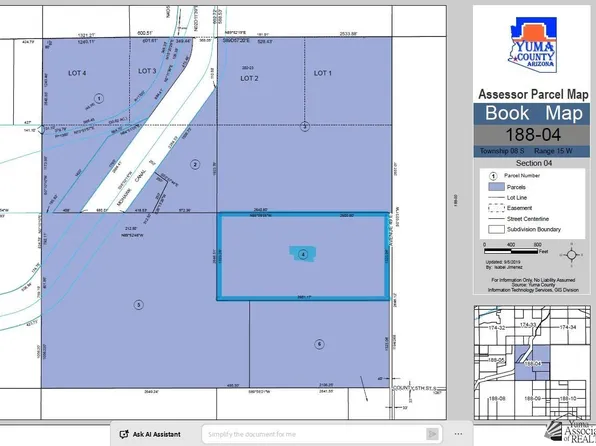Click parcel number 5 circle marker
Screen dimensions: 596x446
pos(139,305)
